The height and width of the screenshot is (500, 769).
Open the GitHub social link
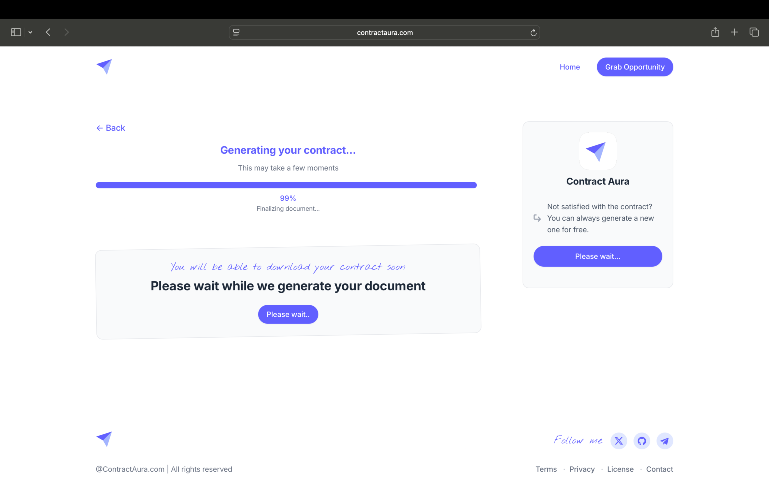641,441
